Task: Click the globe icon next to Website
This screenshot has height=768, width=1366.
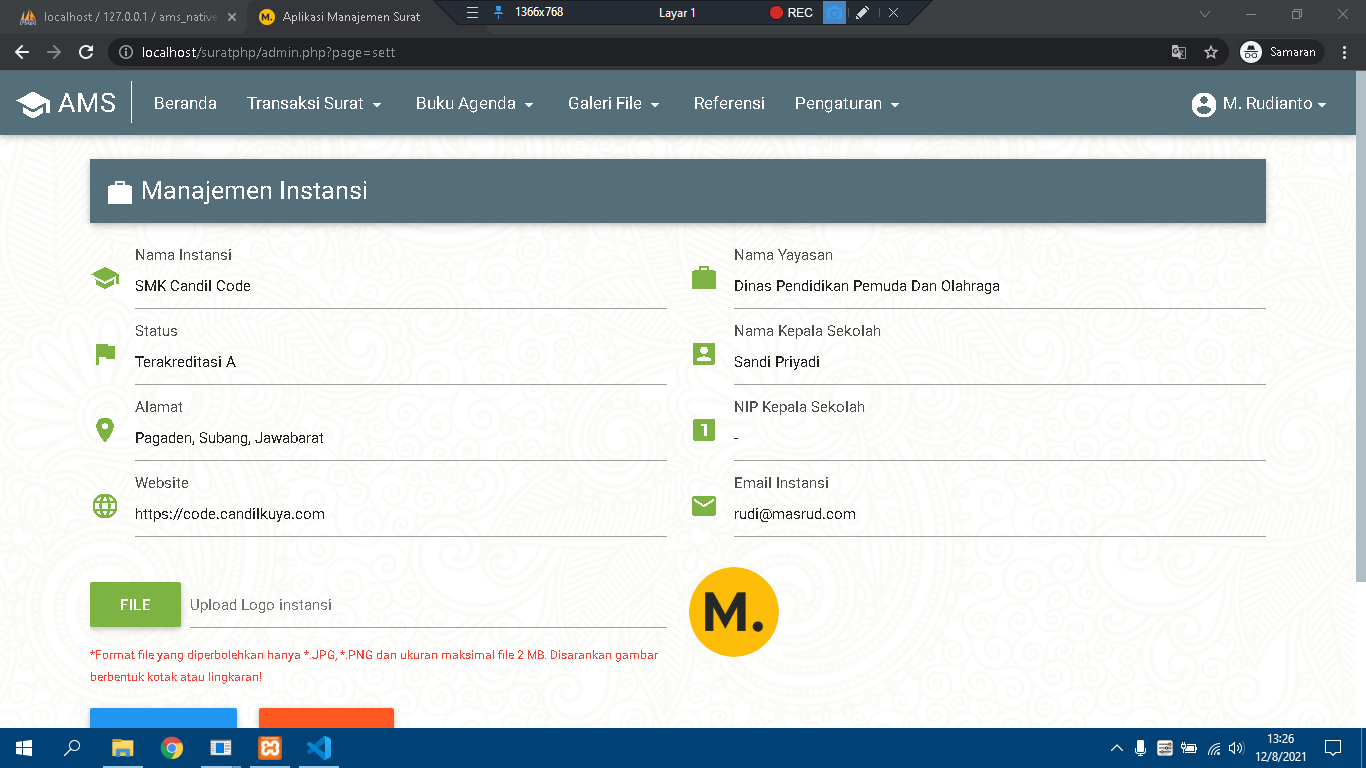Action: click(105, 506)
